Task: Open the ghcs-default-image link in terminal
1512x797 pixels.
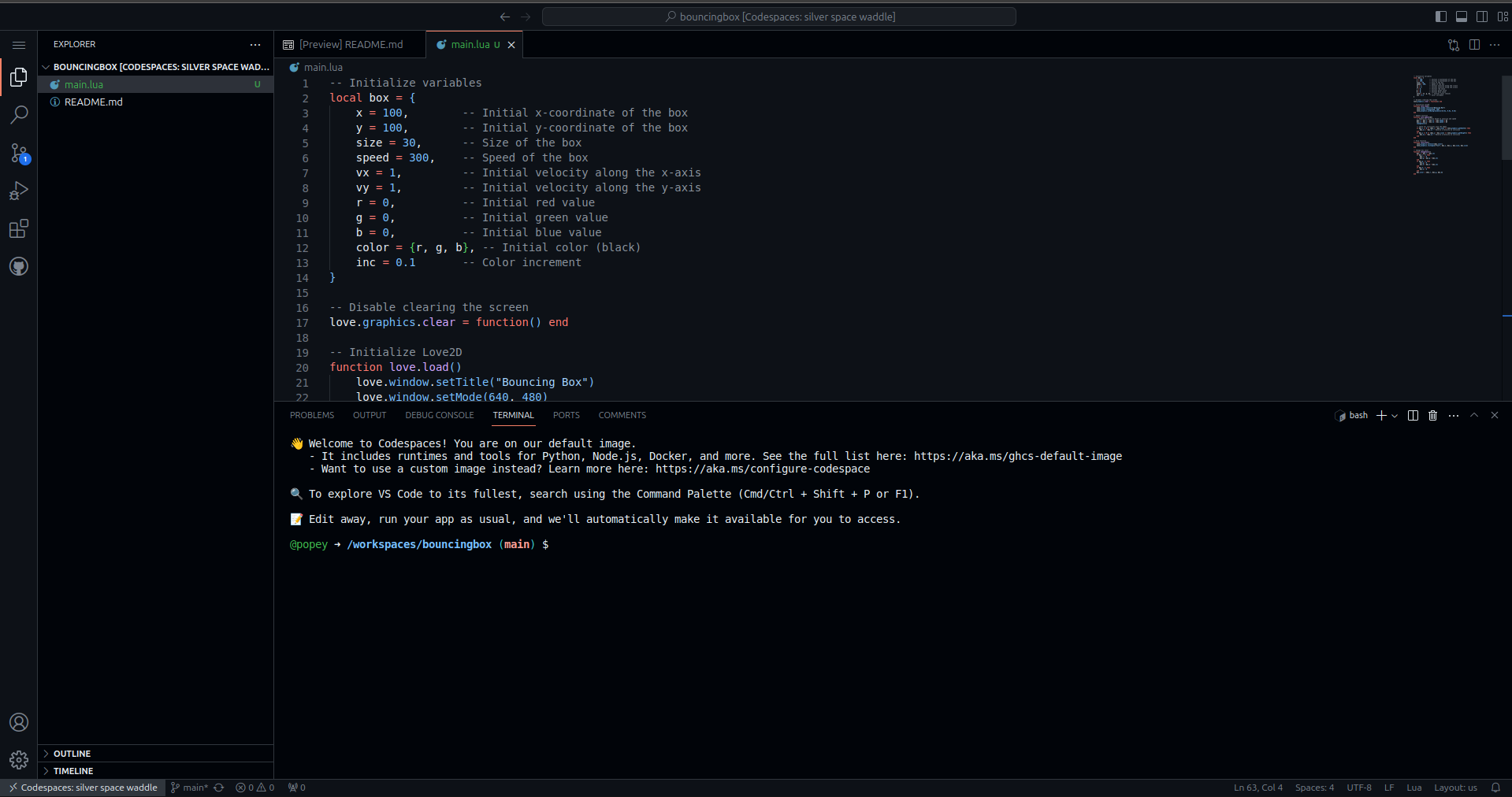Action: pos(1018,456)
